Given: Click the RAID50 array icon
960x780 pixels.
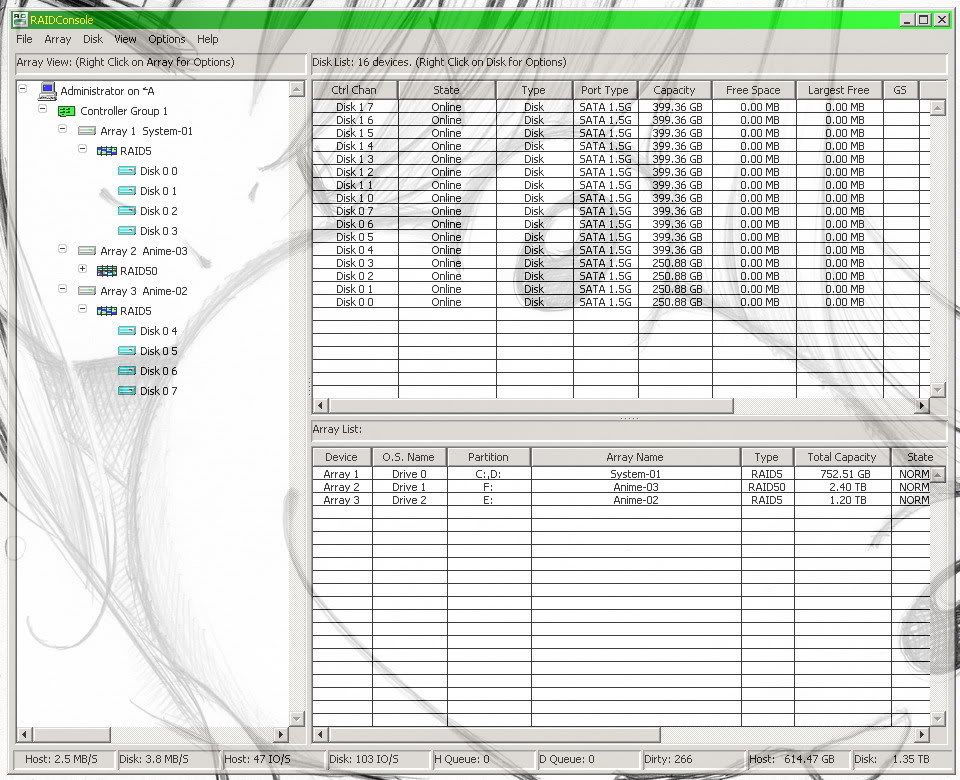Looking at the screenshot, I should coord(107,271).
